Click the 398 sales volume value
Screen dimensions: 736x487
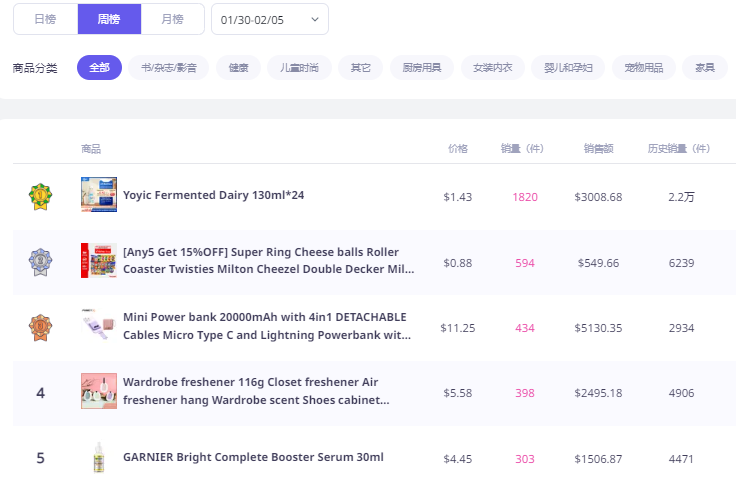pyautogui.click(x=525, y=393)
